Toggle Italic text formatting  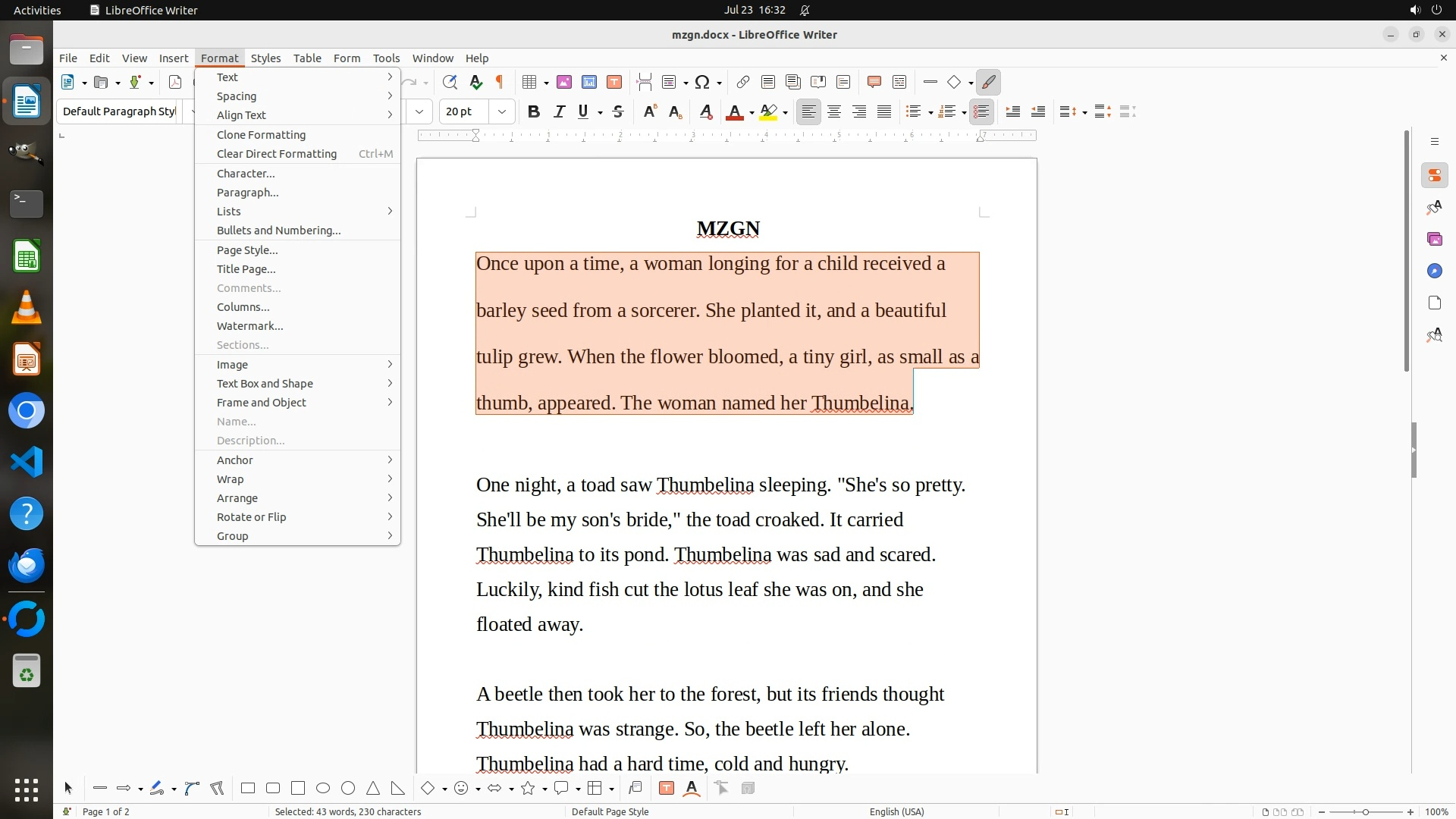tap(559, 111)
